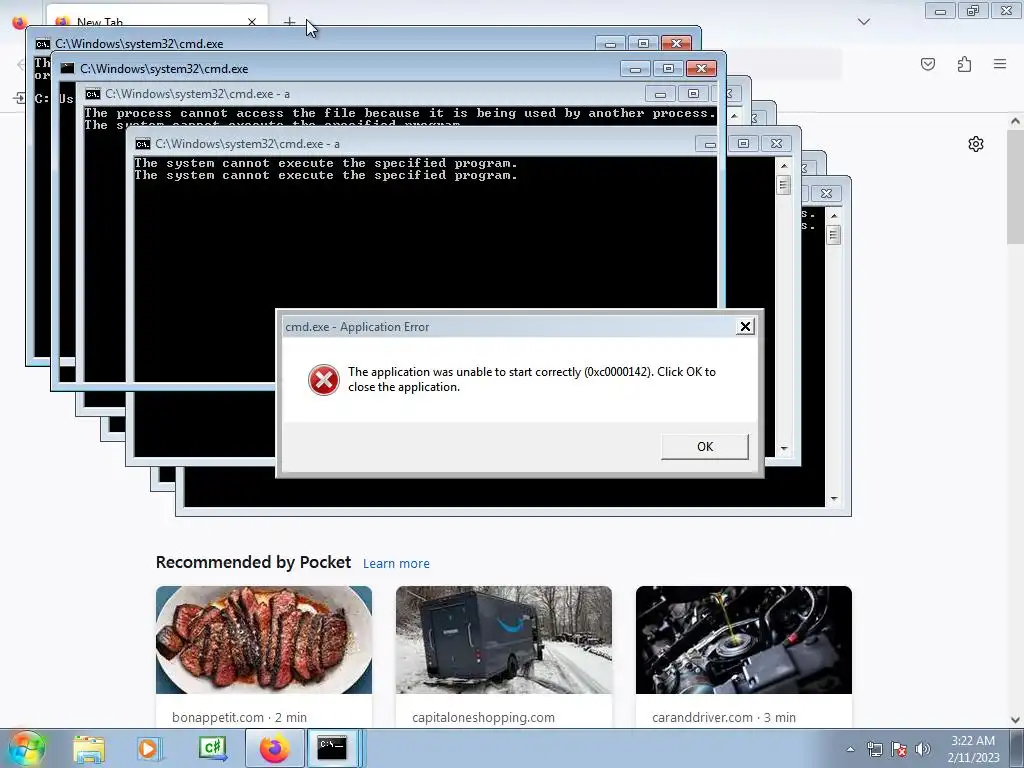Close the second cmd.exe window with red X
The height and width of the screenshot is (768, 1024).
click(701, 69)
